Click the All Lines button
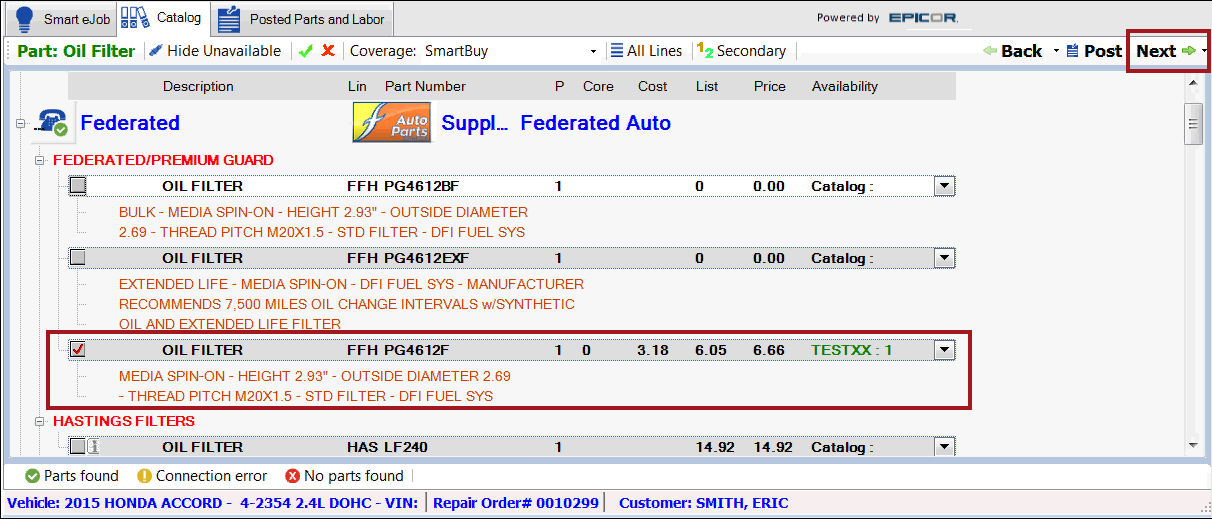 tap(646, 51)
